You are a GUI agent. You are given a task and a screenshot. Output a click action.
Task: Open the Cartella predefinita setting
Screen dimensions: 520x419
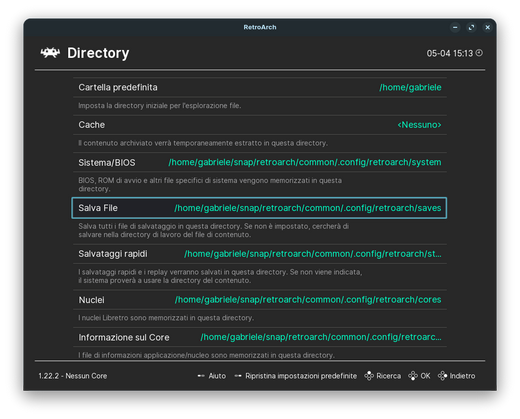260,87
